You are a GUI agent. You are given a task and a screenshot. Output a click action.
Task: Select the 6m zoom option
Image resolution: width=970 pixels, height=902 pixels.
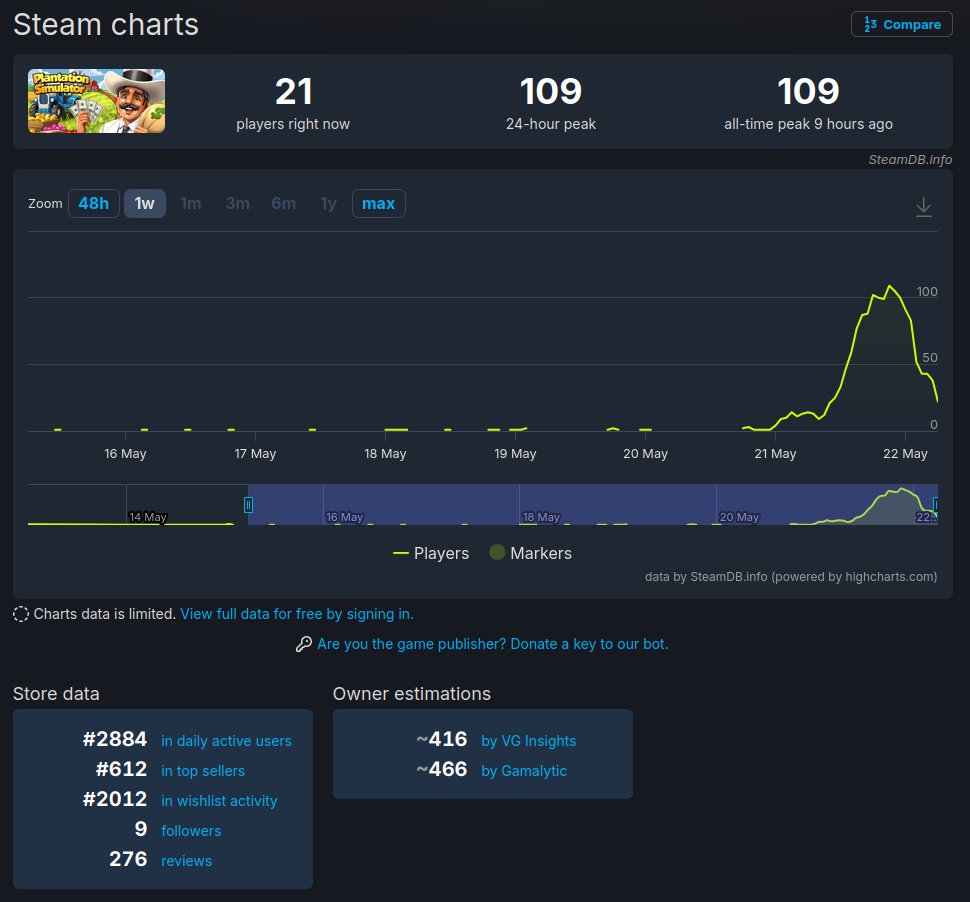(x=283, y=204)
